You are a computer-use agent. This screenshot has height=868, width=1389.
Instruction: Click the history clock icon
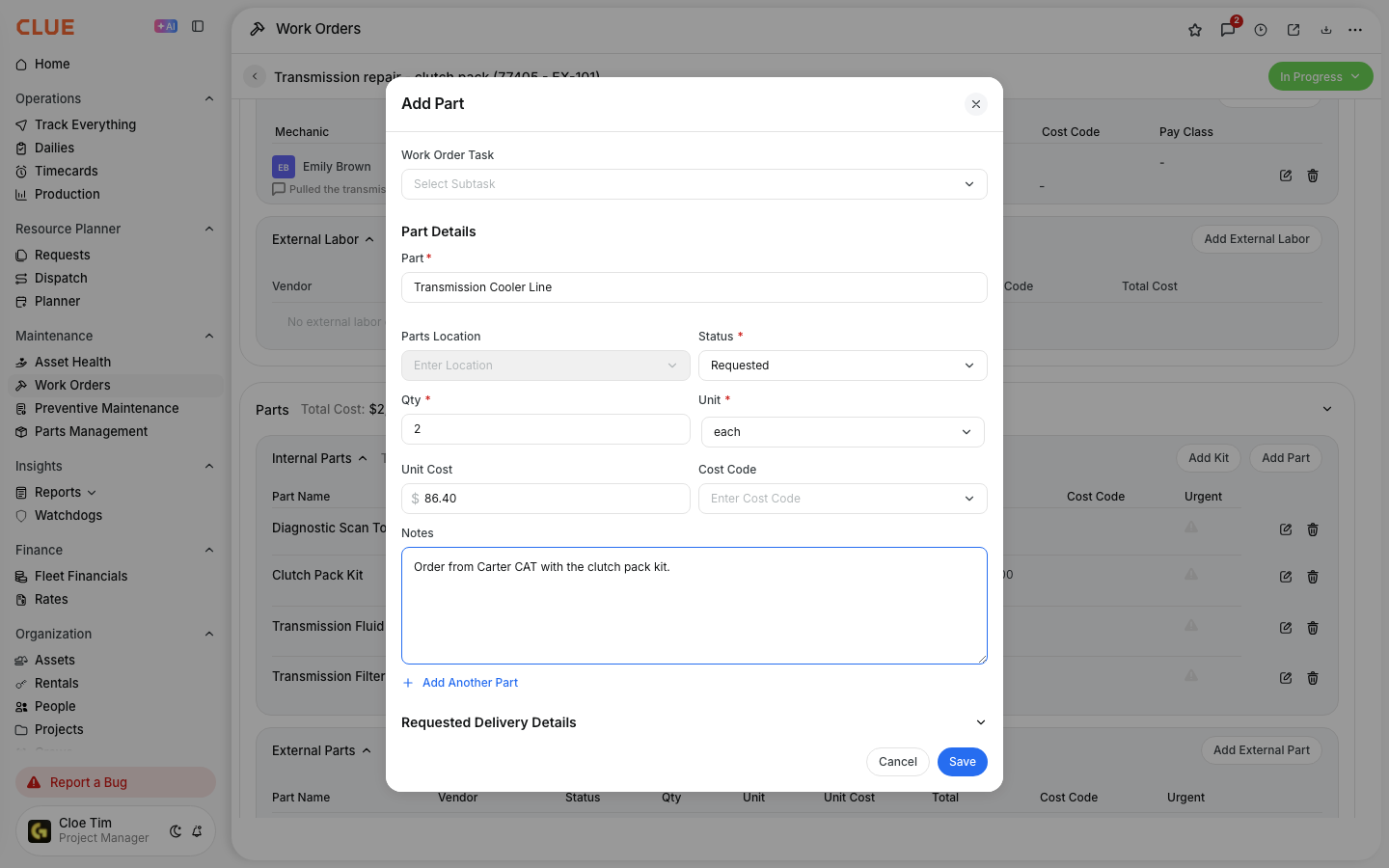coord(1261,30)
